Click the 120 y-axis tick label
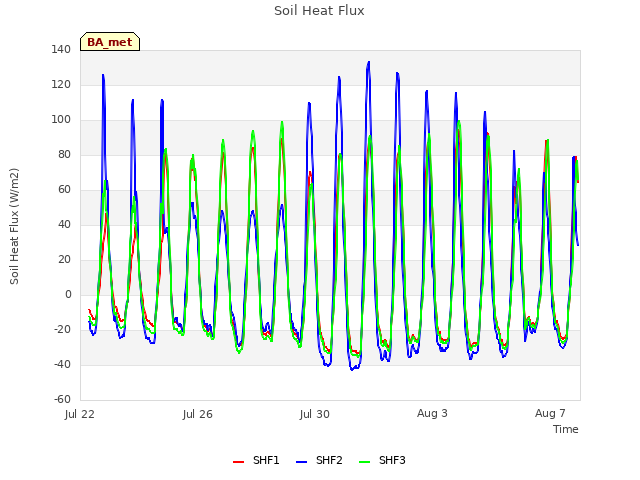The image size is (640, 480). (x=61, y=85)
